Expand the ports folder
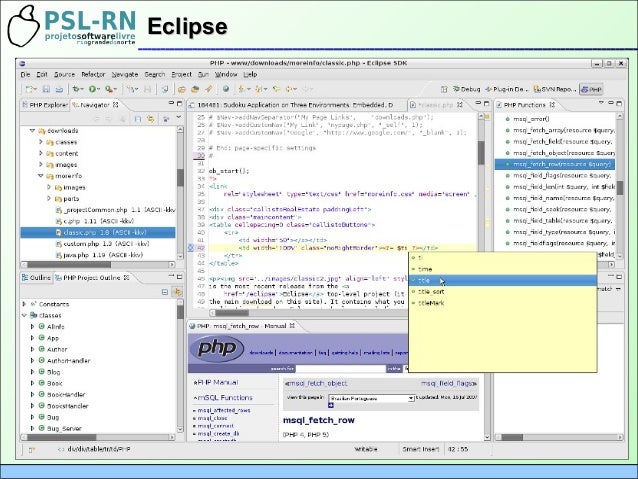638x479 pixels. 49,199
